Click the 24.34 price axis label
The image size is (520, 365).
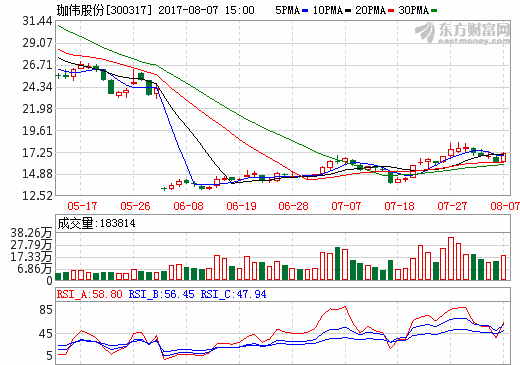tap(38, 87)
